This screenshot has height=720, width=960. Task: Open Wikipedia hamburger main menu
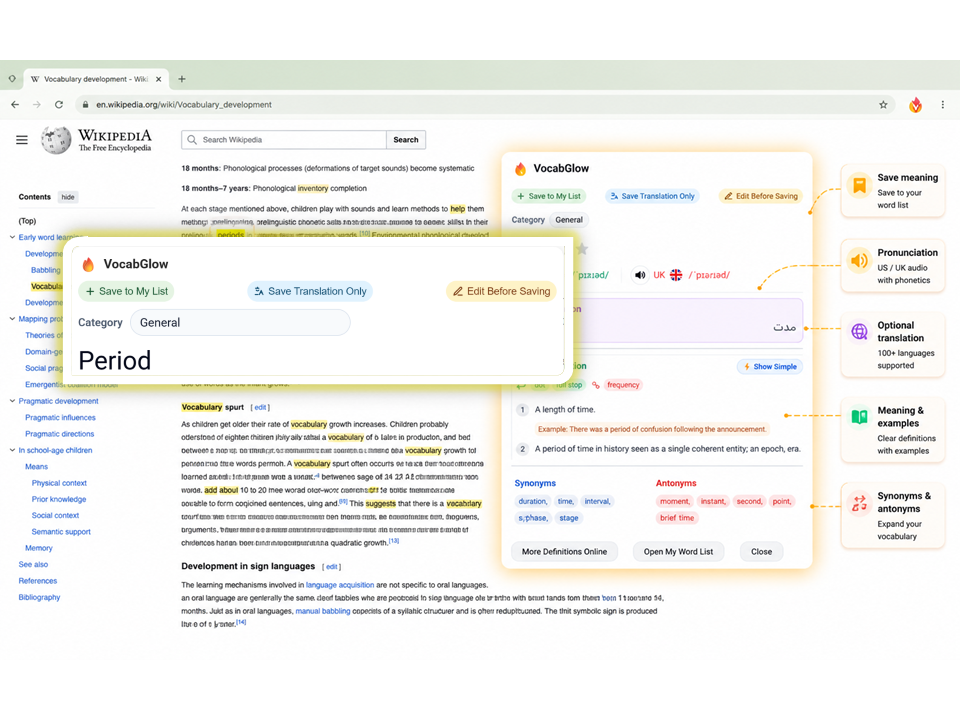click(x=22, y=140)
